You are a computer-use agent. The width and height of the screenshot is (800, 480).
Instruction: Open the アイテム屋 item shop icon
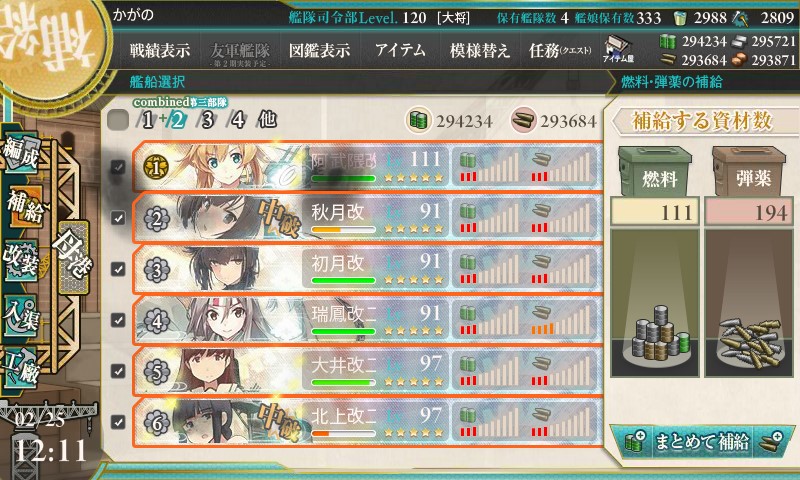coord(618,49)
